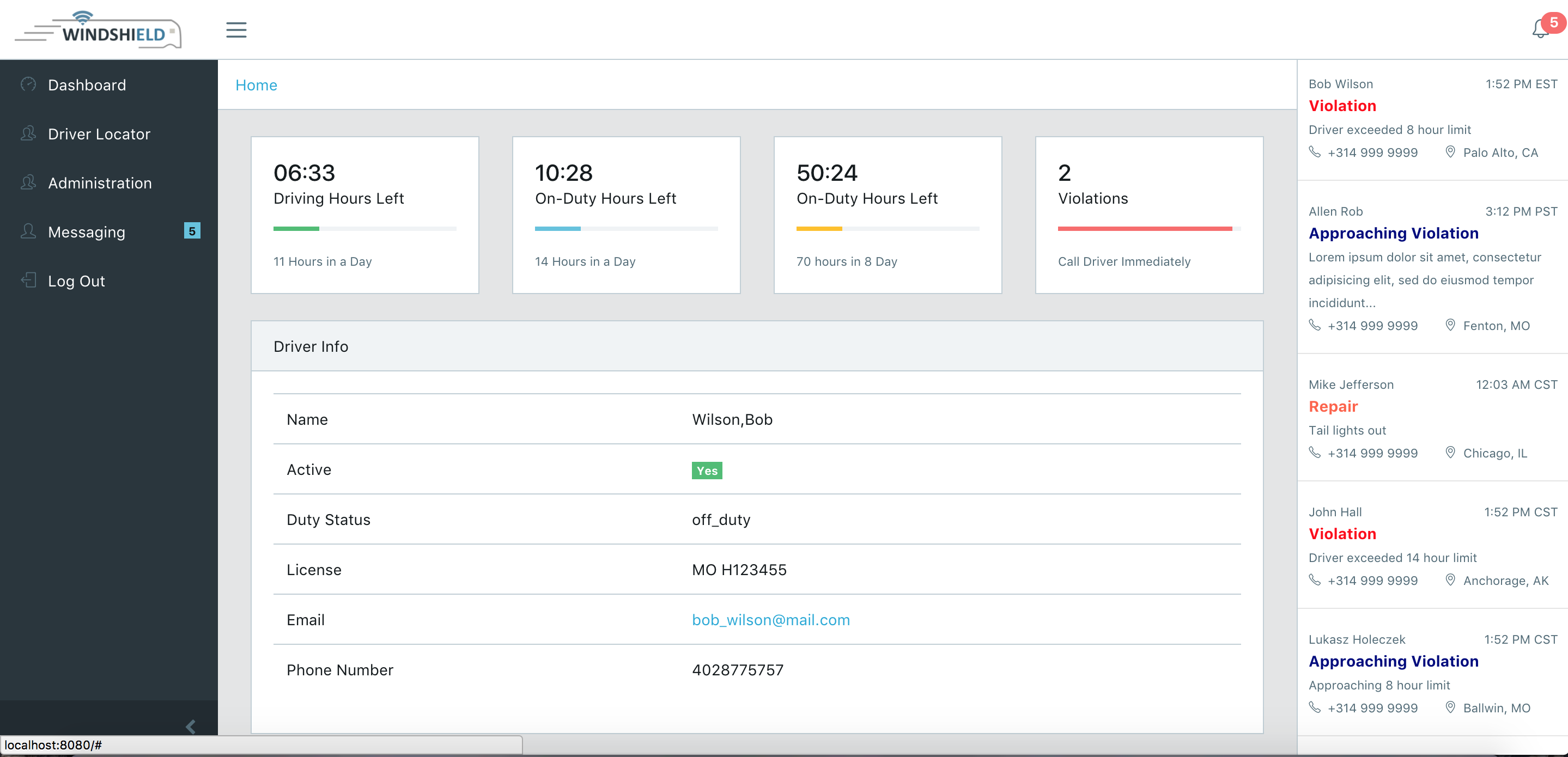Open the Administration menu item
This screenshot has height=757, width=1568.
tap(100, 182)
